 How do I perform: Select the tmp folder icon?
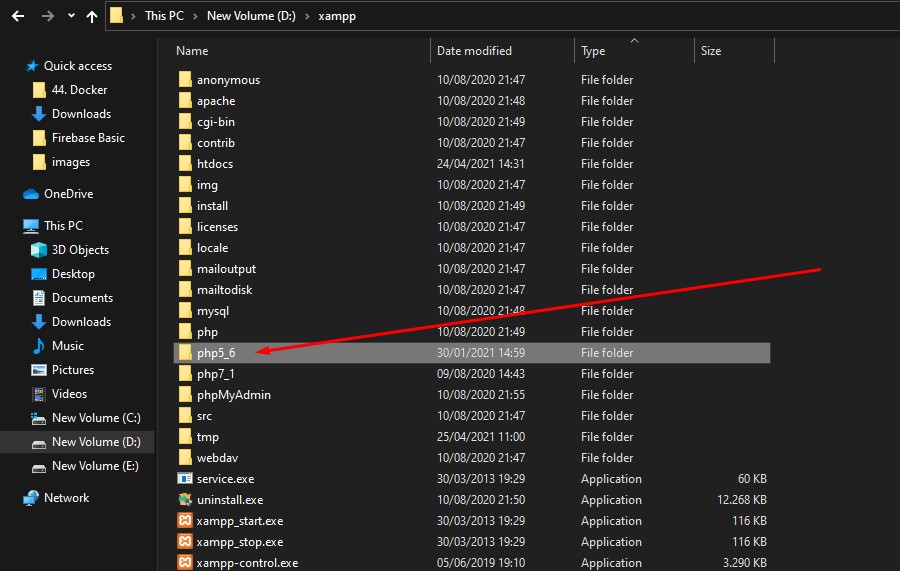click(x=185, y=436)
